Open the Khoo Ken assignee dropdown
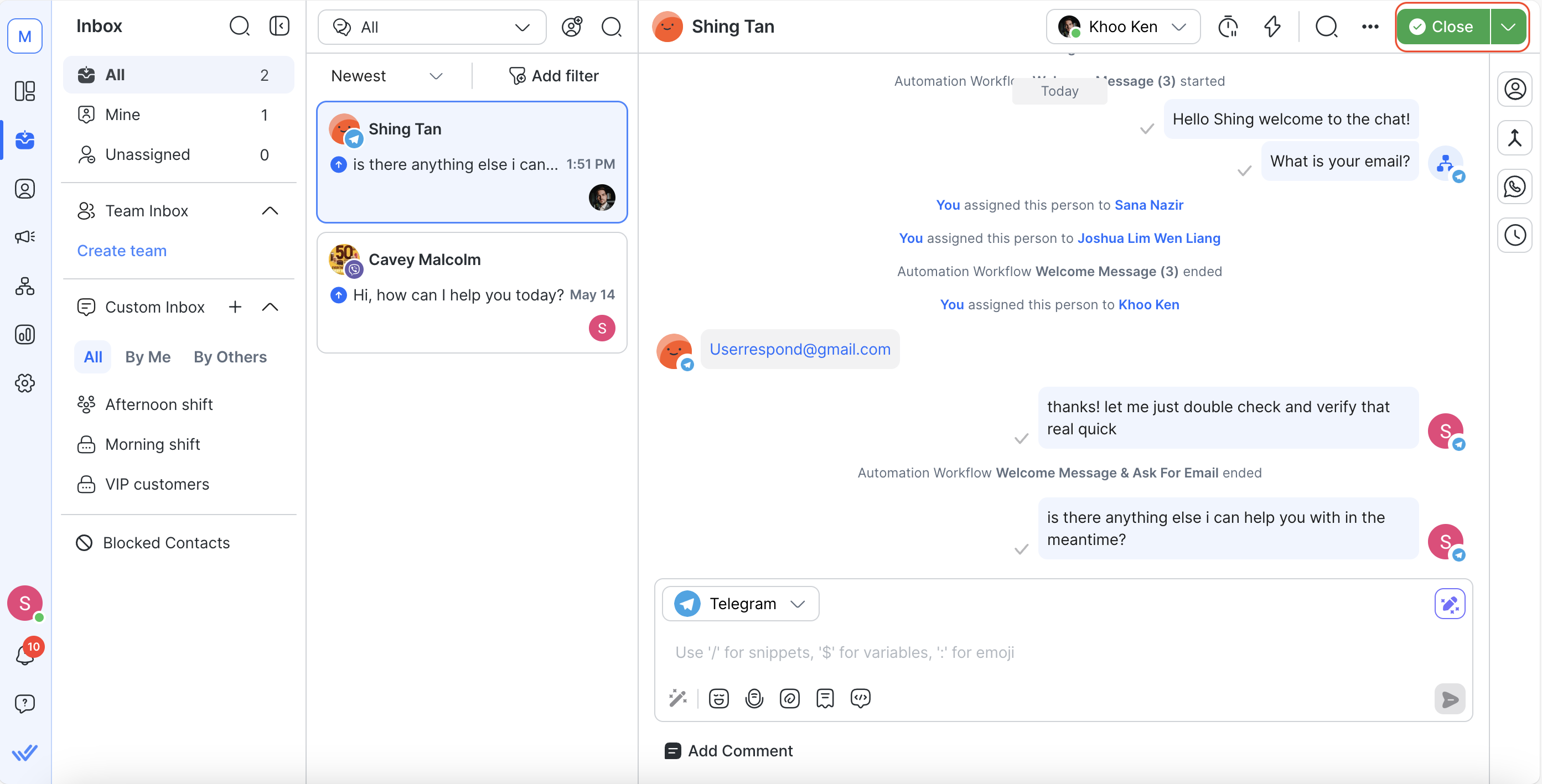1542x784 pixels. pos(1122,27)
